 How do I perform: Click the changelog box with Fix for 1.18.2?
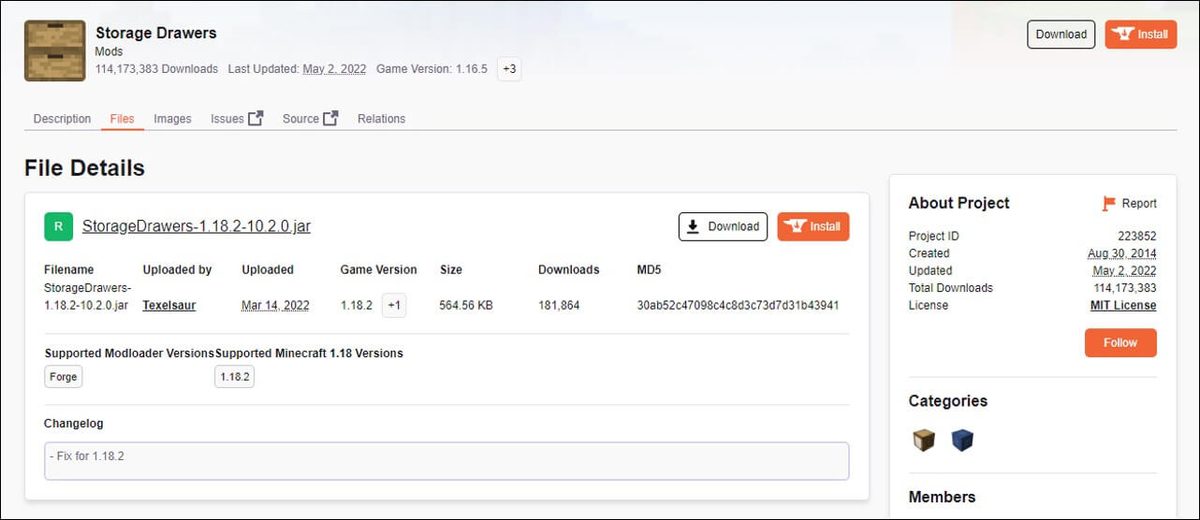[447, 461]
